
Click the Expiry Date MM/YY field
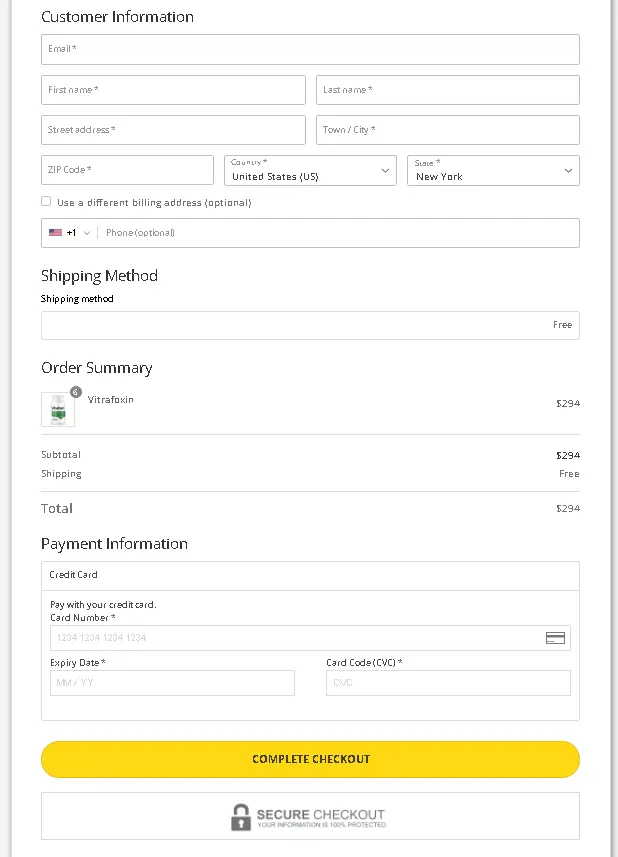[171, 682]
